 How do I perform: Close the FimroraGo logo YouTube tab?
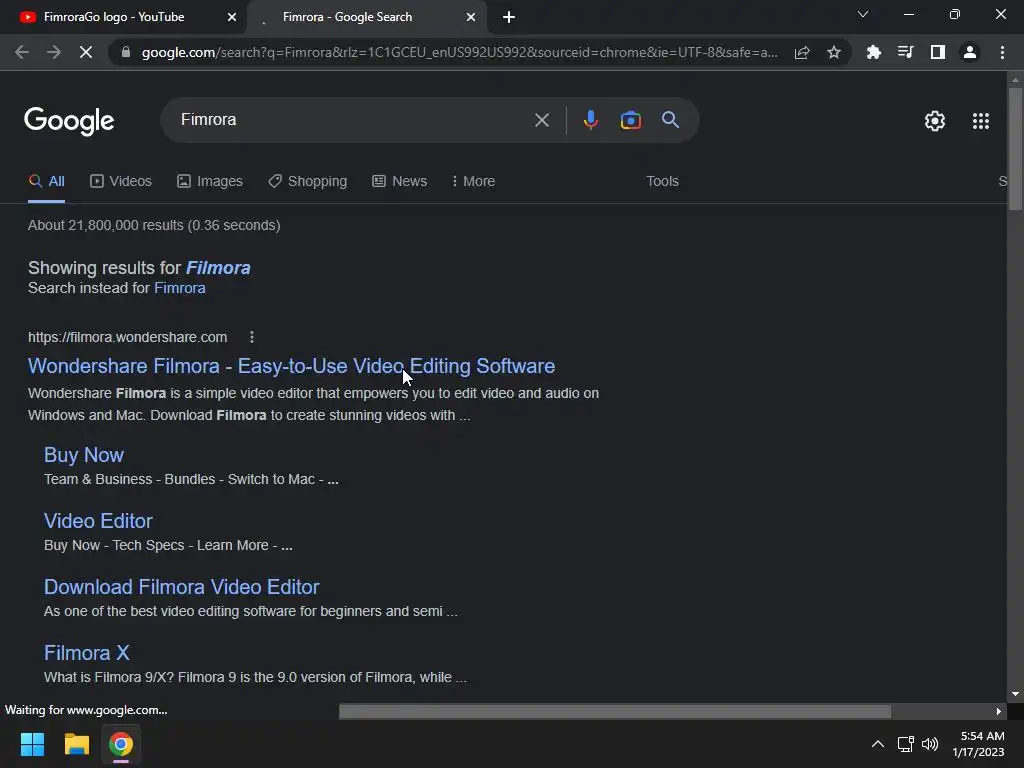click(231, 17)
